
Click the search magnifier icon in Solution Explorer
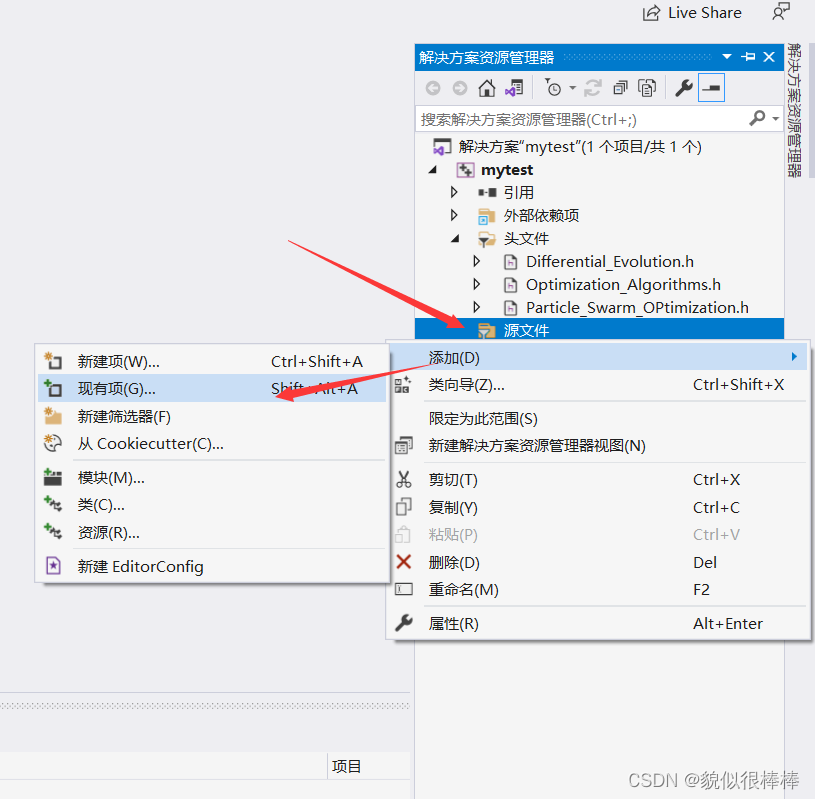[x=757, y=119]
